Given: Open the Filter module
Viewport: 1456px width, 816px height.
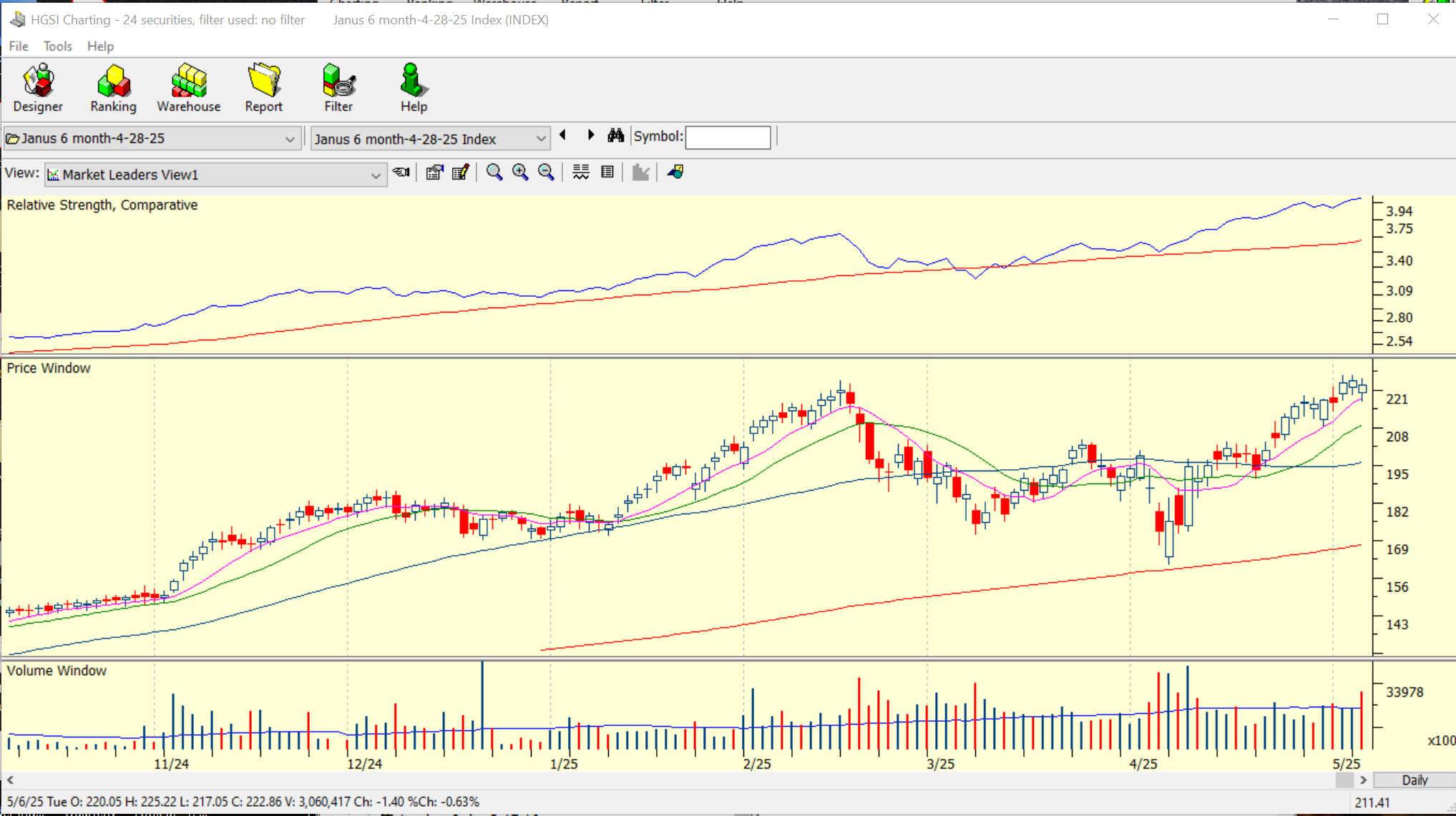Looking at the screenshot, I should click(338, 88).
